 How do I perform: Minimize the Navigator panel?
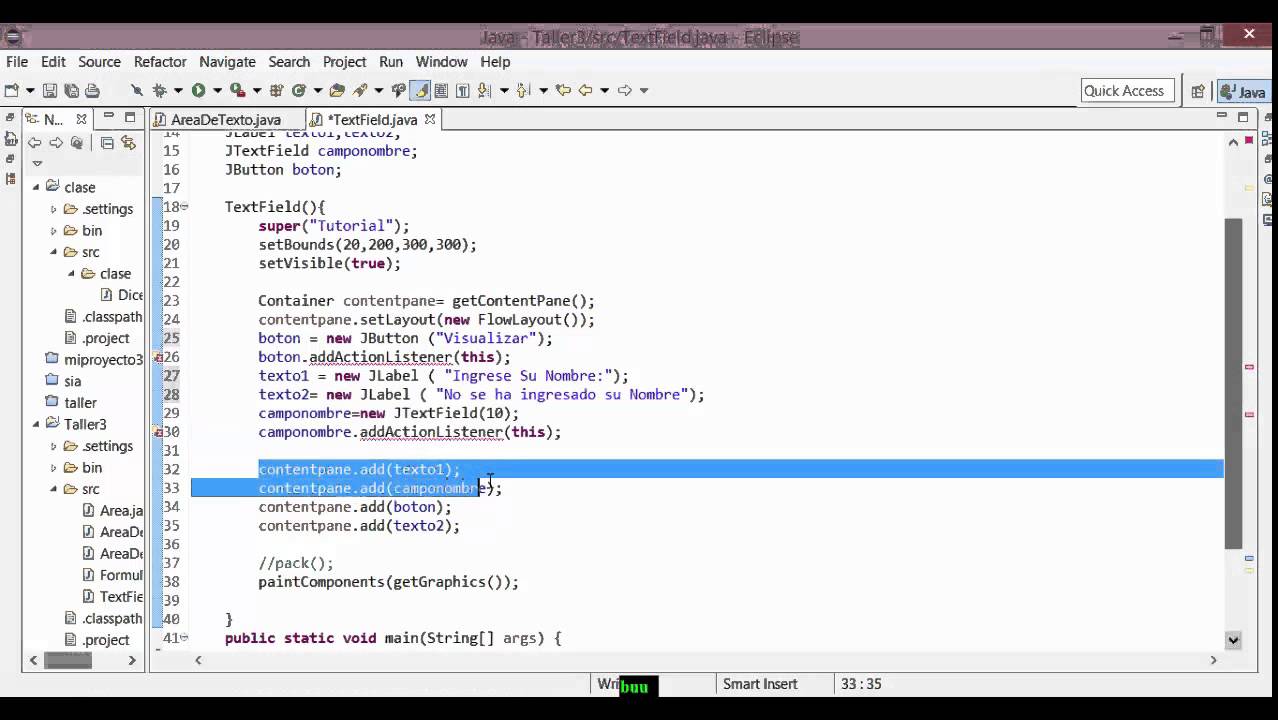pos(108,117)
